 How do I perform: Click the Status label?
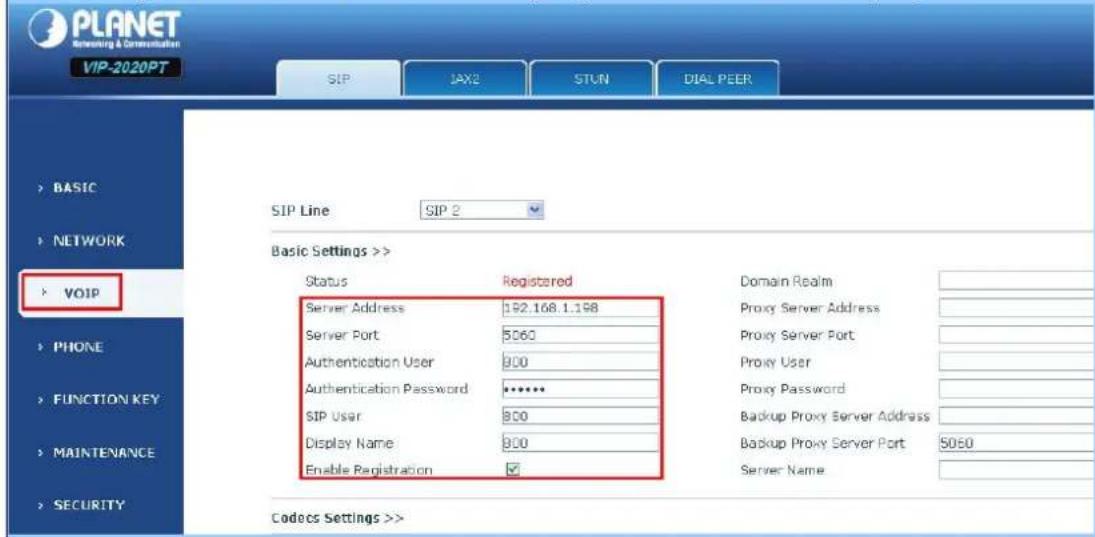tap(326, 281)
